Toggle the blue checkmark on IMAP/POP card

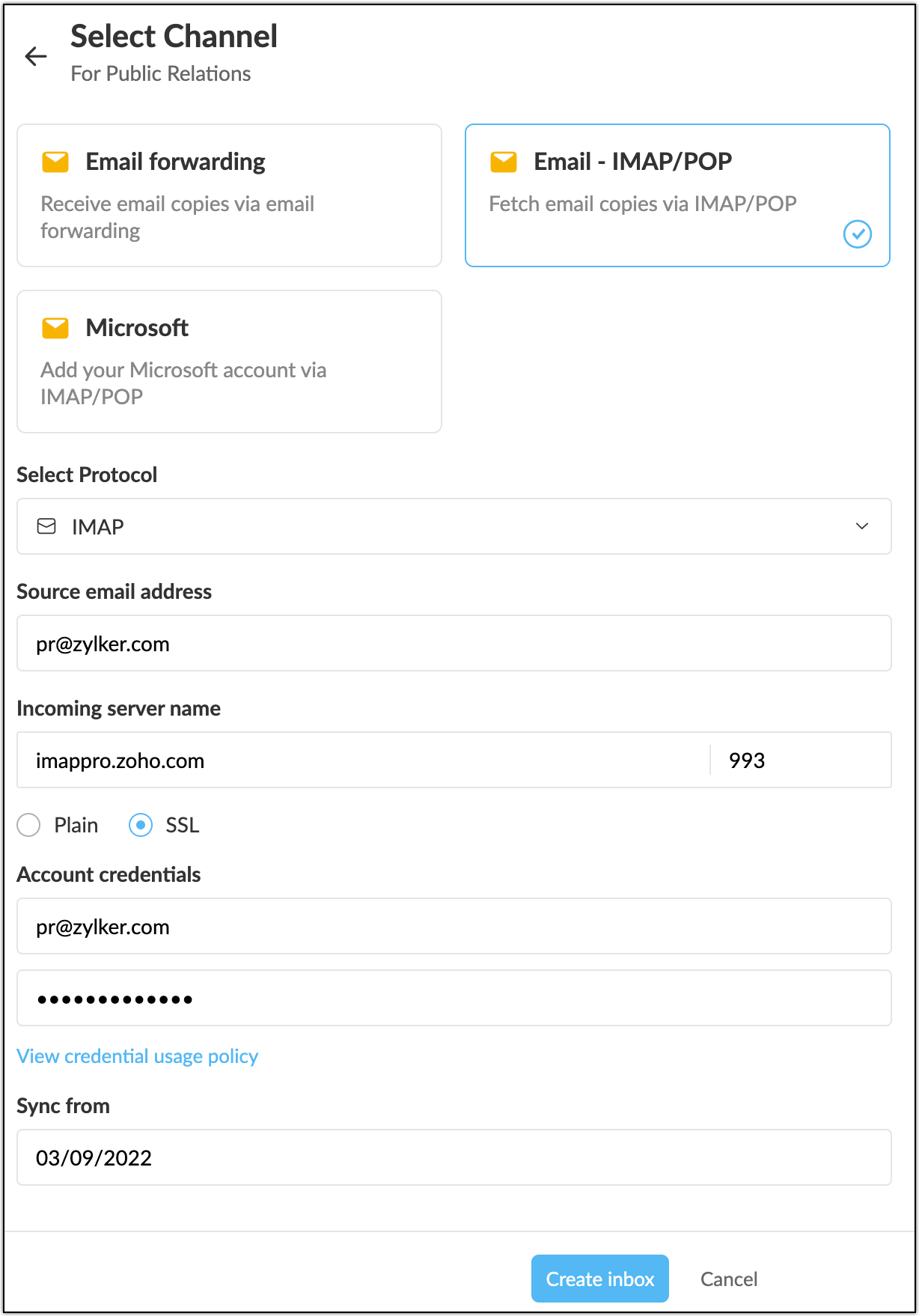[858, 234]
